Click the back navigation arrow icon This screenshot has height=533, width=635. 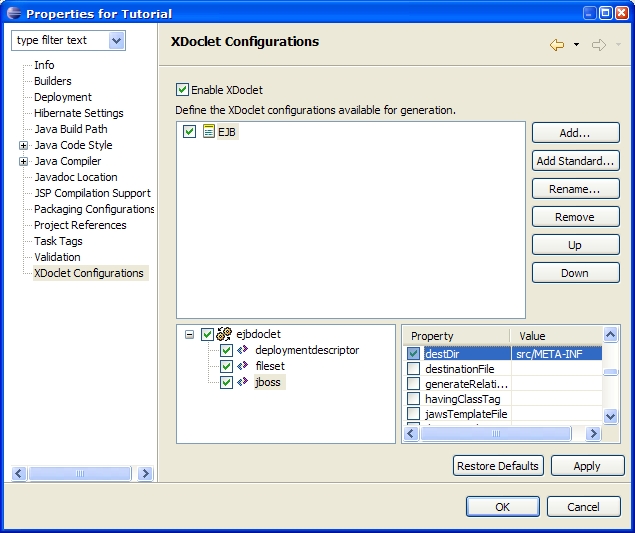[557, 45]
